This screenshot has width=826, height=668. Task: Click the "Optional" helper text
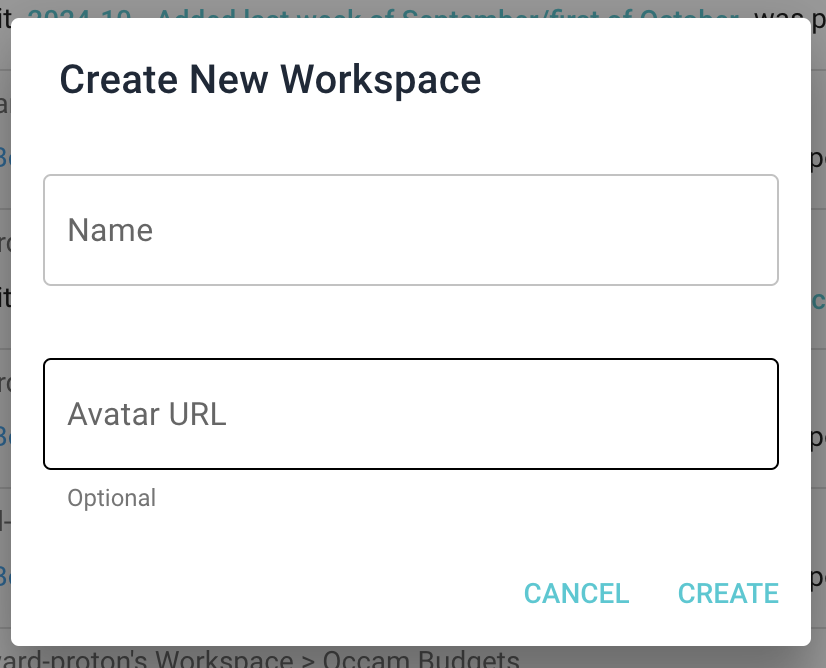[111, 497]
